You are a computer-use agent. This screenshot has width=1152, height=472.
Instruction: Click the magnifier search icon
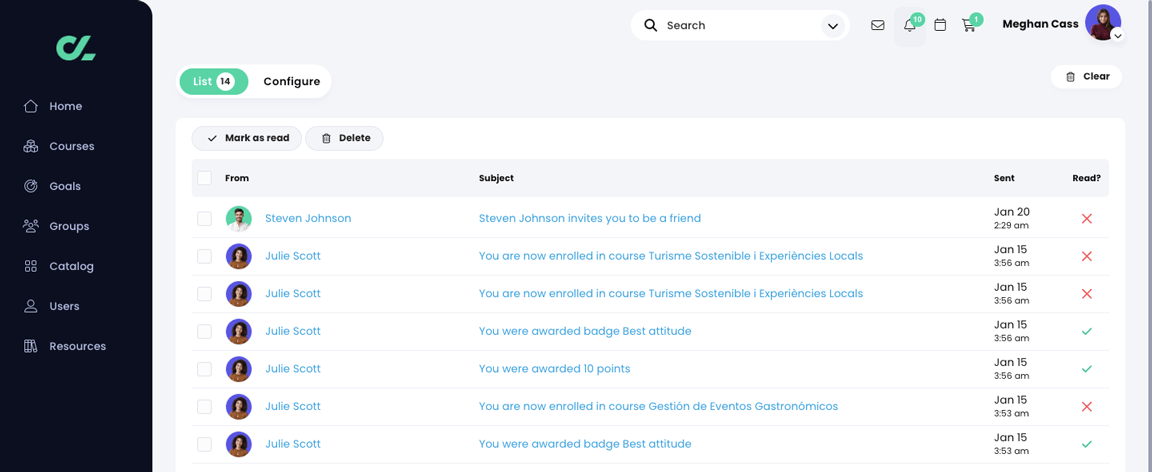coord(650,25)
